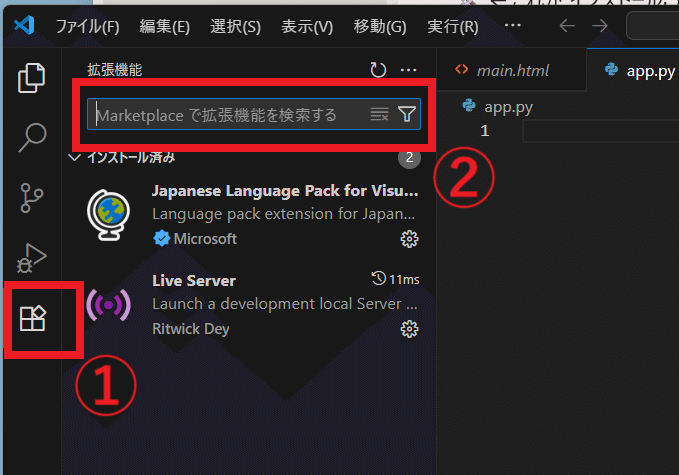Clear extensions search results icon
The width and height of the screenshot is (679, 475).
(x=379, y=114)
